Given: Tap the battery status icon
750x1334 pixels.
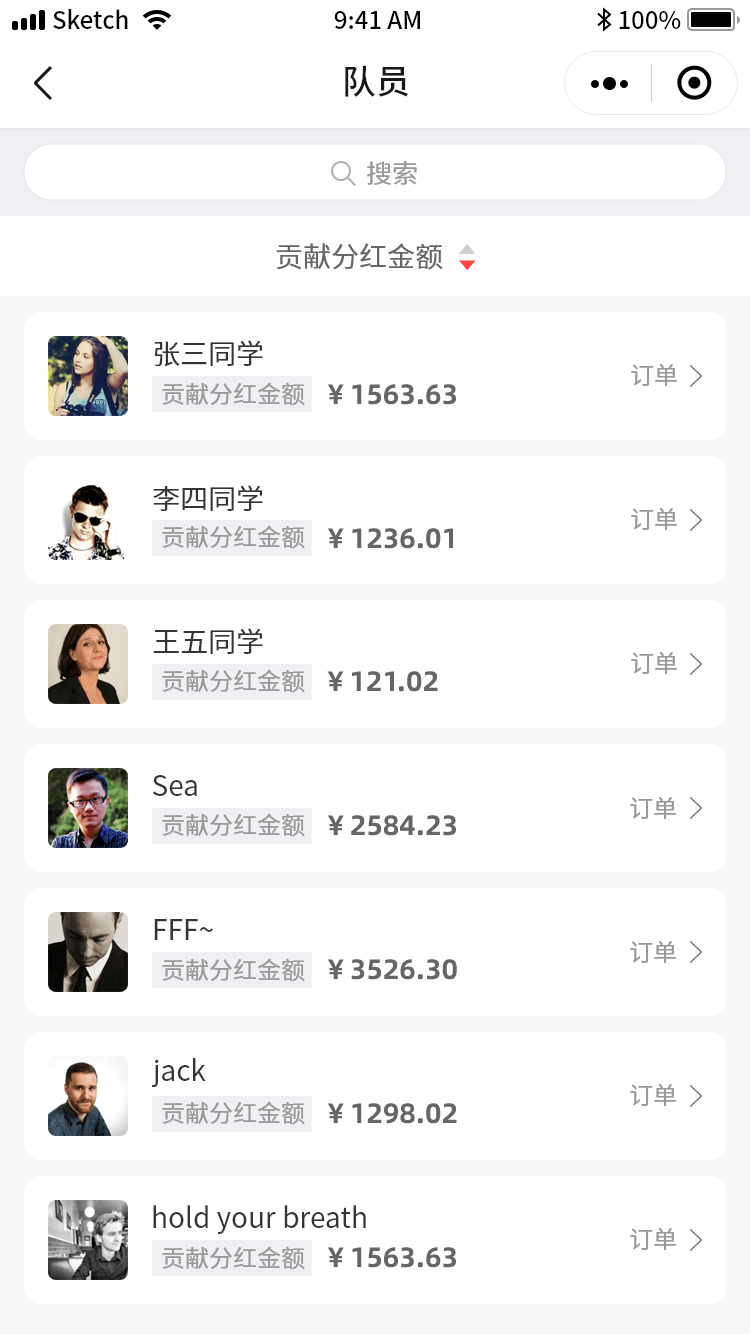Looking at the screenshot, I should [x=712, y=20].
